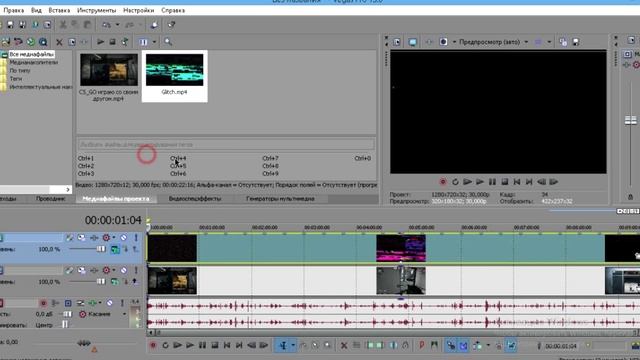Select the Теги folder
Viewport: 640px width, 360px height.
tap(16, 79)
